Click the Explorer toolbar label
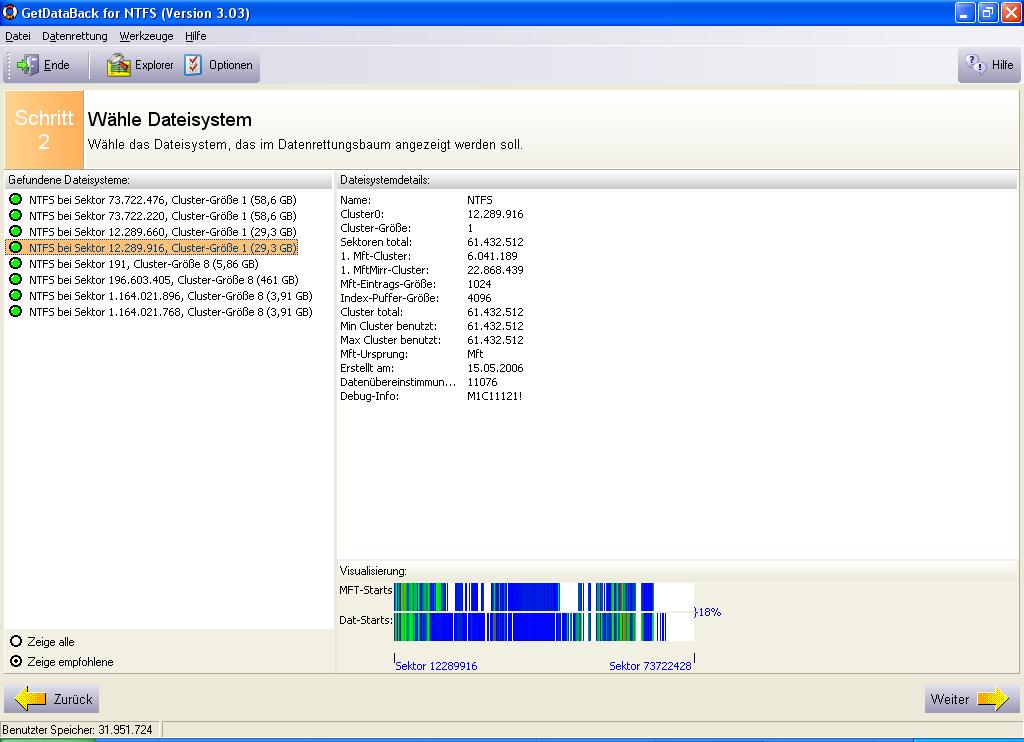Image resolution: width=1024 pixels, height=742 pixels. tap(154, 65)
